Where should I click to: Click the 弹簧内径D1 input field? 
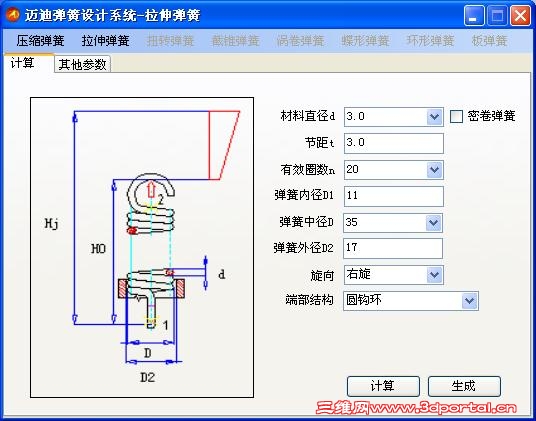(394, 196)
